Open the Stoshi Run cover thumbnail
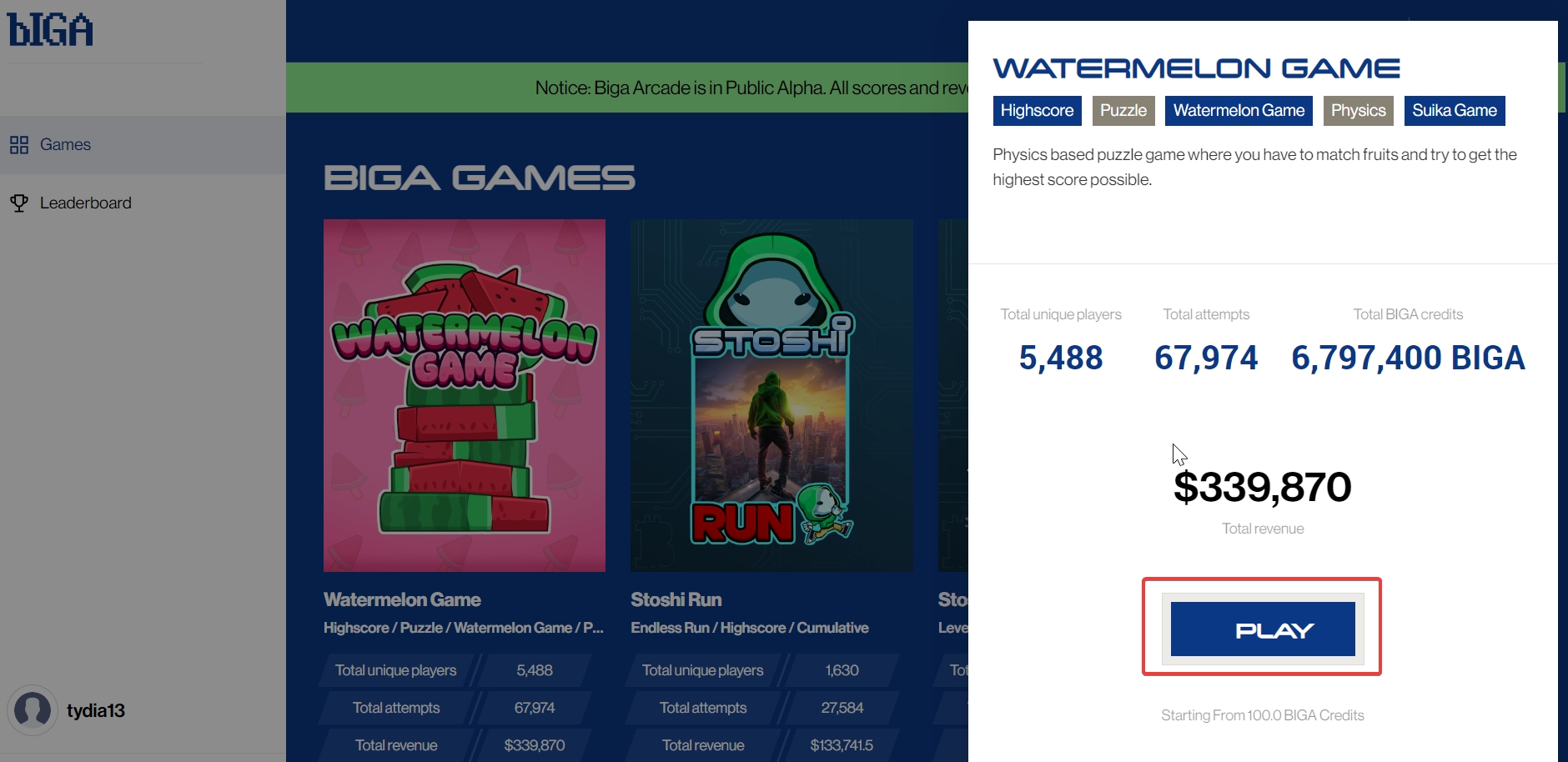Screen dimensions: 1568x762 pos(771,395)
